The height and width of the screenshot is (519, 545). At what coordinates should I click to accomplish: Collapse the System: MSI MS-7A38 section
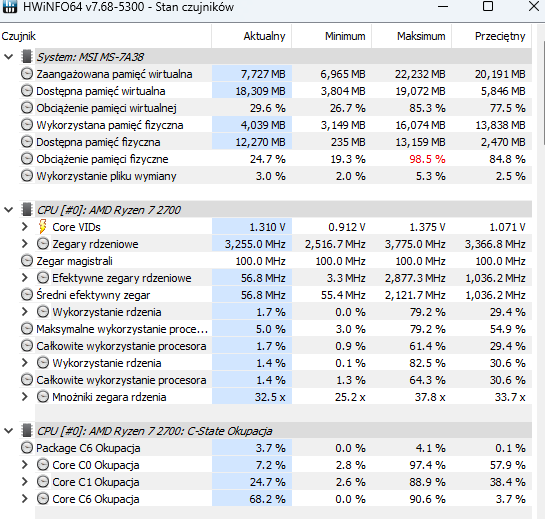pos(9,57)
